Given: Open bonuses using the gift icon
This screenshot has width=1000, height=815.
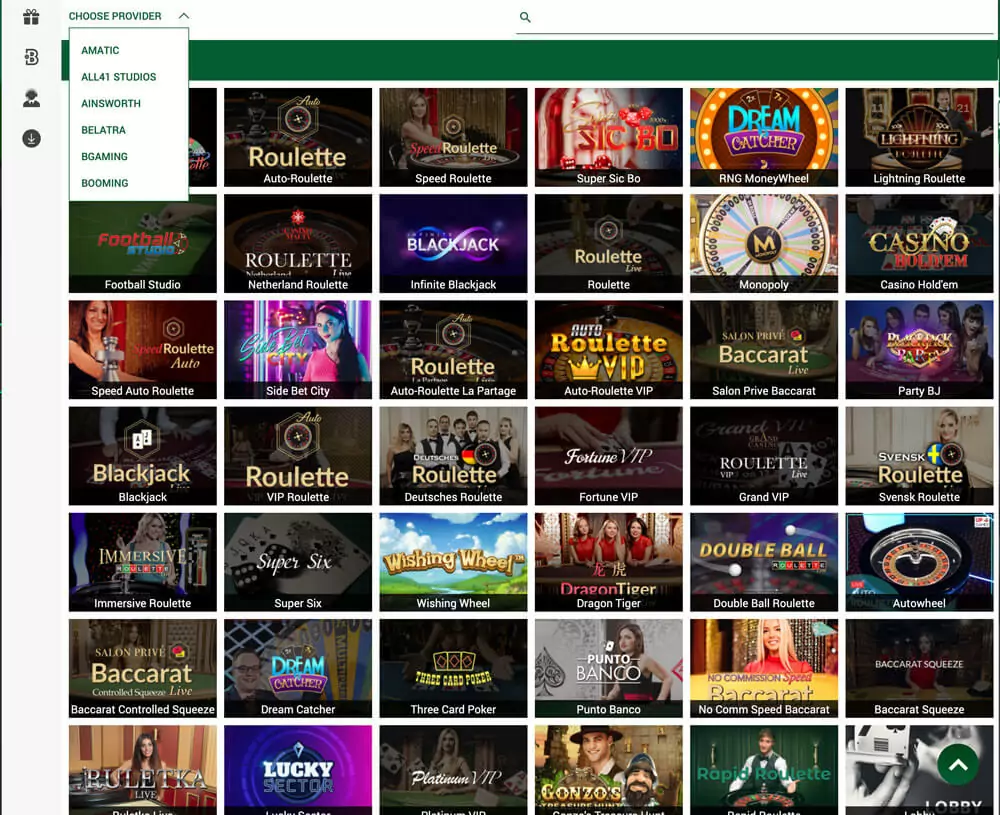Looking at the screenshot, I should pyautogui.click(x=31, y=16).
